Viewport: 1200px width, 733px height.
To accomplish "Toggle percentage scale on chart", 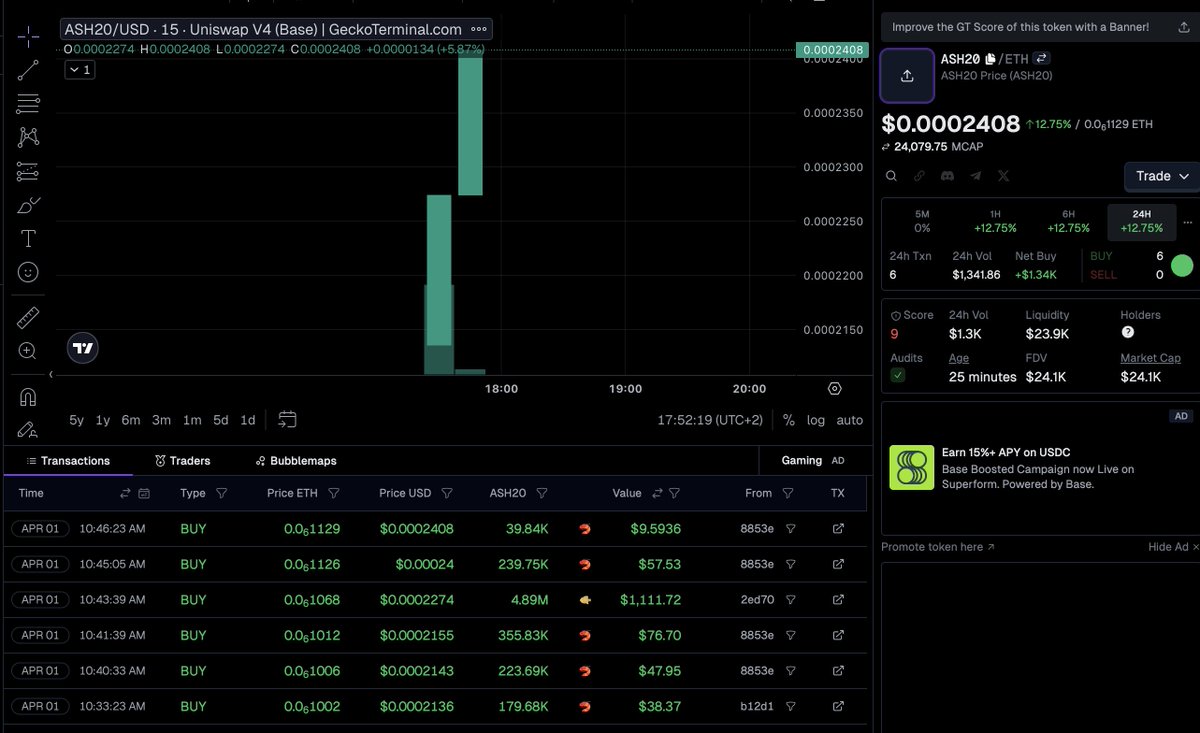I will click(789, 420).
